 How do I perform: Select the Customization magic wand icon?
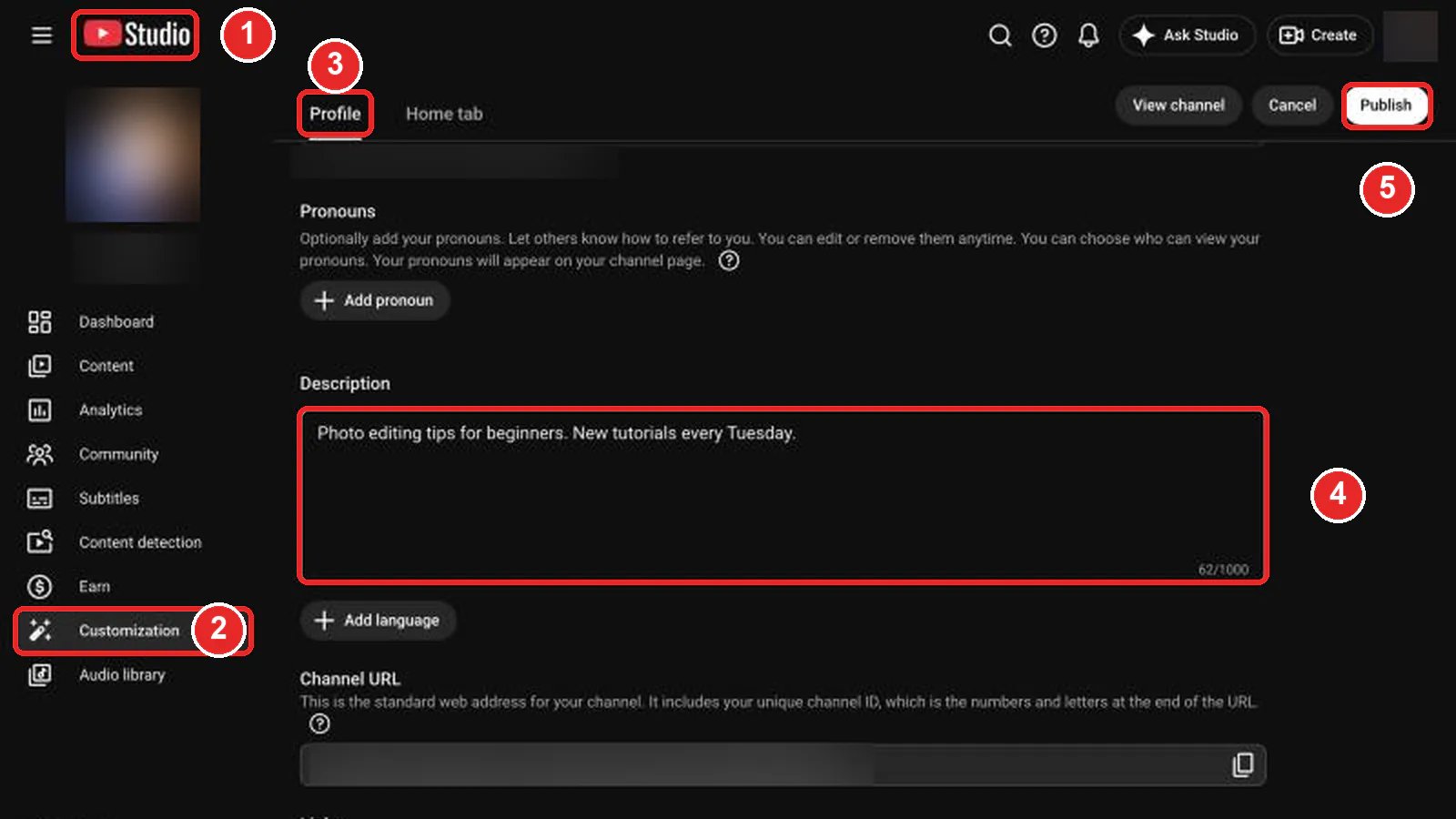tap(40, 630)
